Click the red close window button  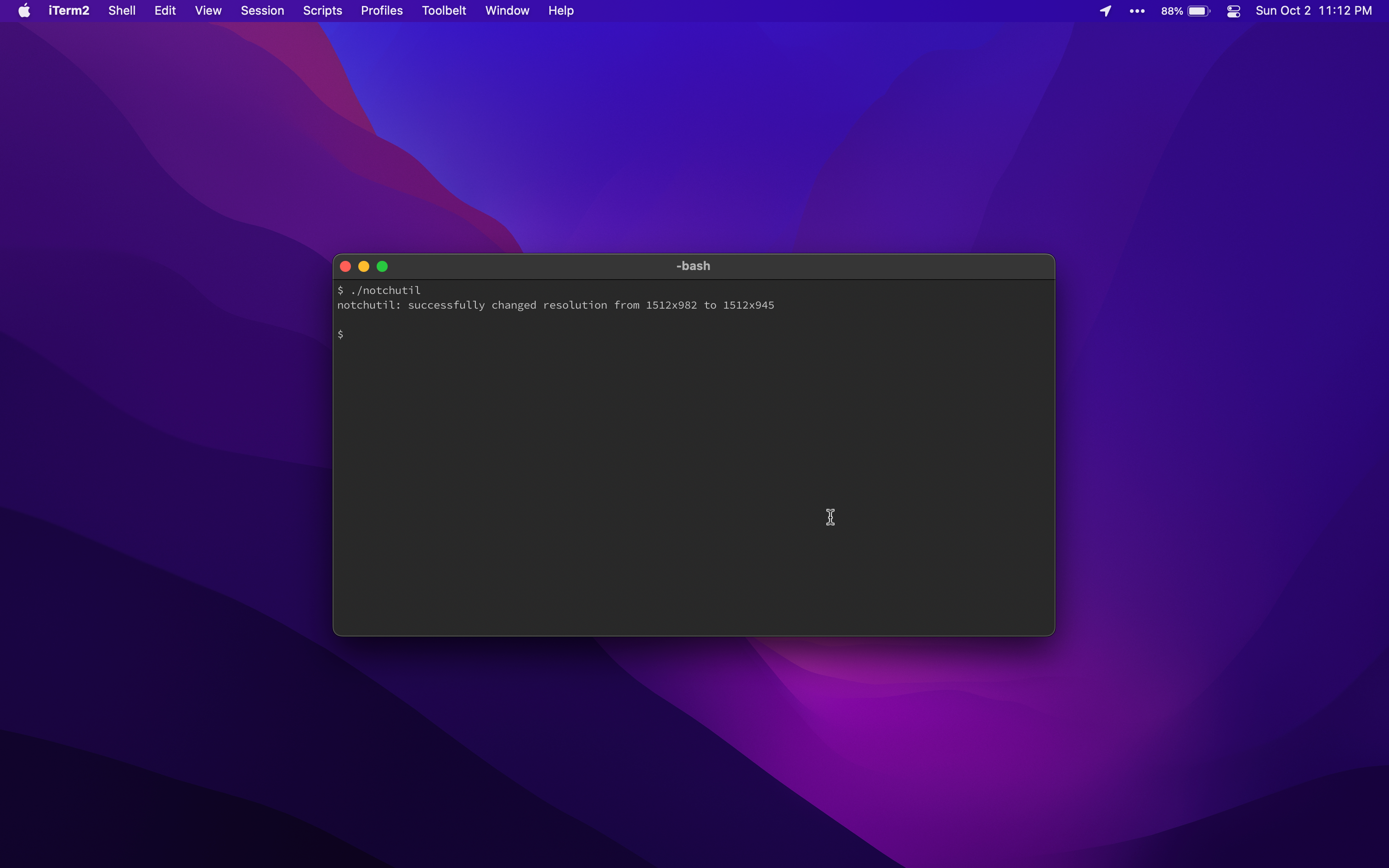tap(345, 266)
